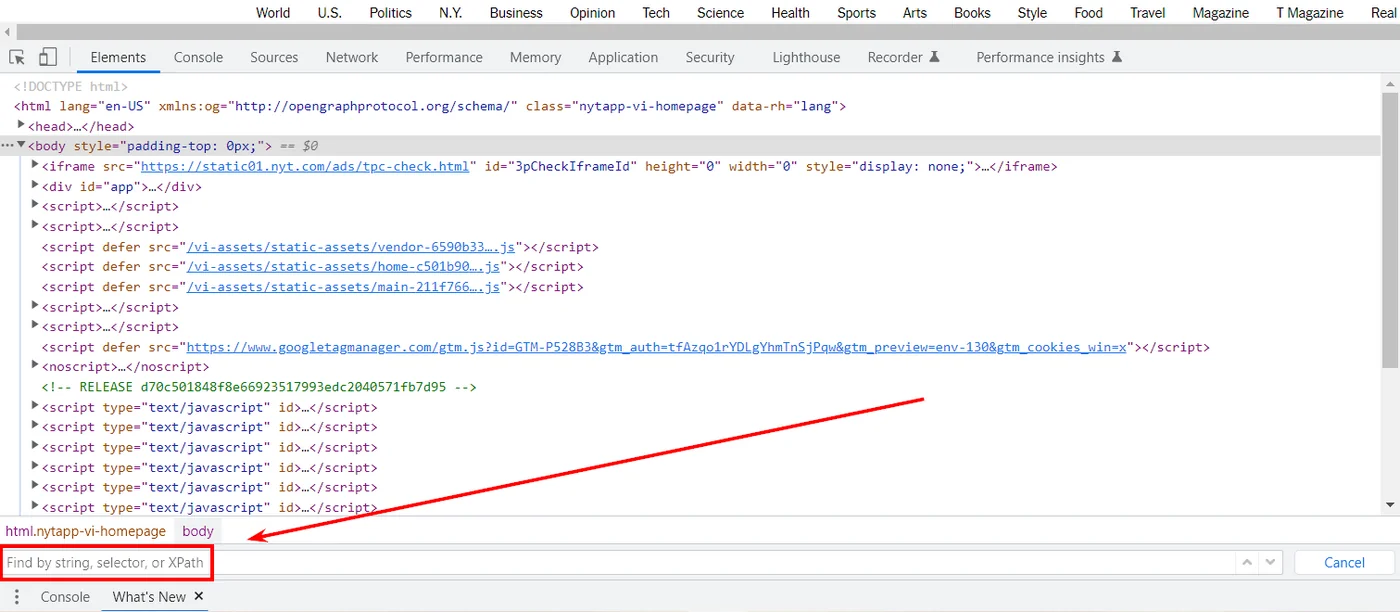
Task: Open the Opinion section link
Action: click(x=593, y=13)
